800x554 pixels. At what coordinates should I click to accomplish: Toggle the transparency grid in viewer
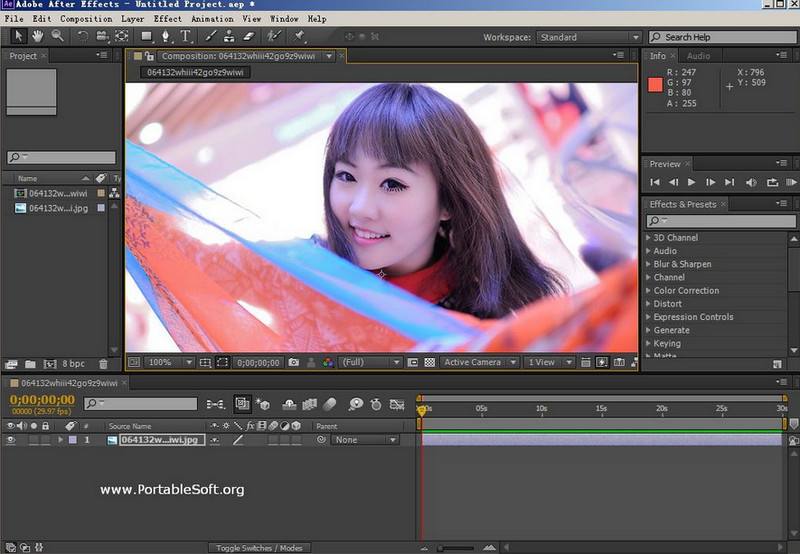click(429, 362)
